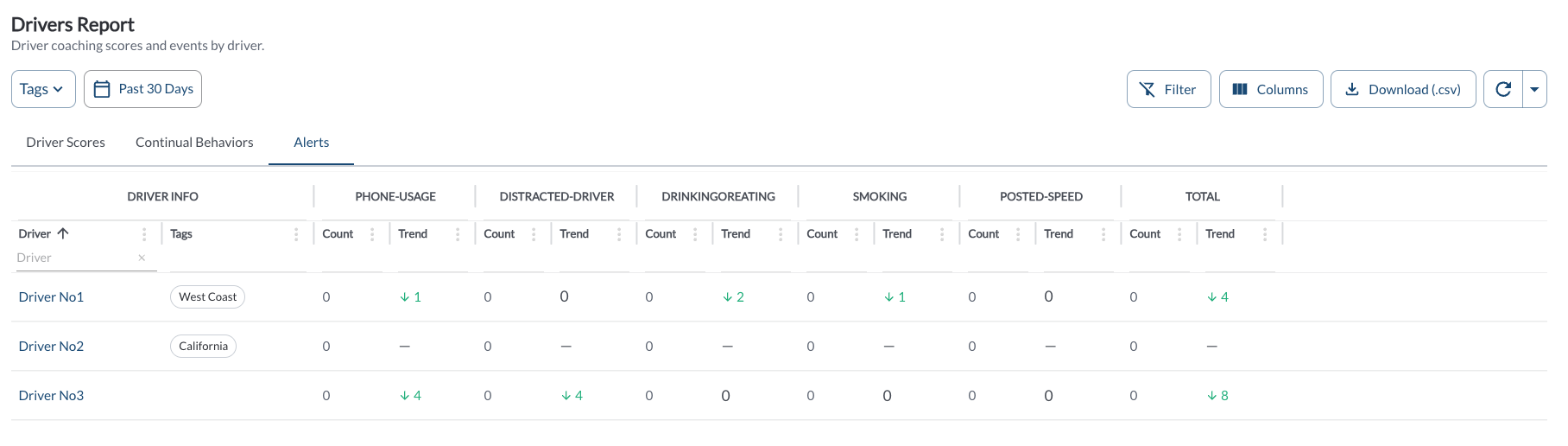Click the DISTRACTED-DRIVER group header
The width and height of the screenshot is (1568, 446).
pos(557,197)
